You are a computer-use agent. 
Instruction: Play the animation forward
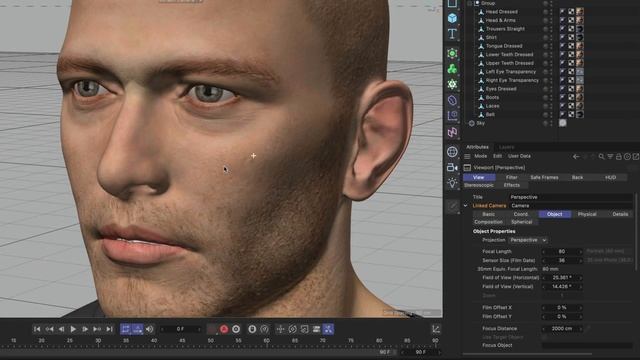click(73, 329)
